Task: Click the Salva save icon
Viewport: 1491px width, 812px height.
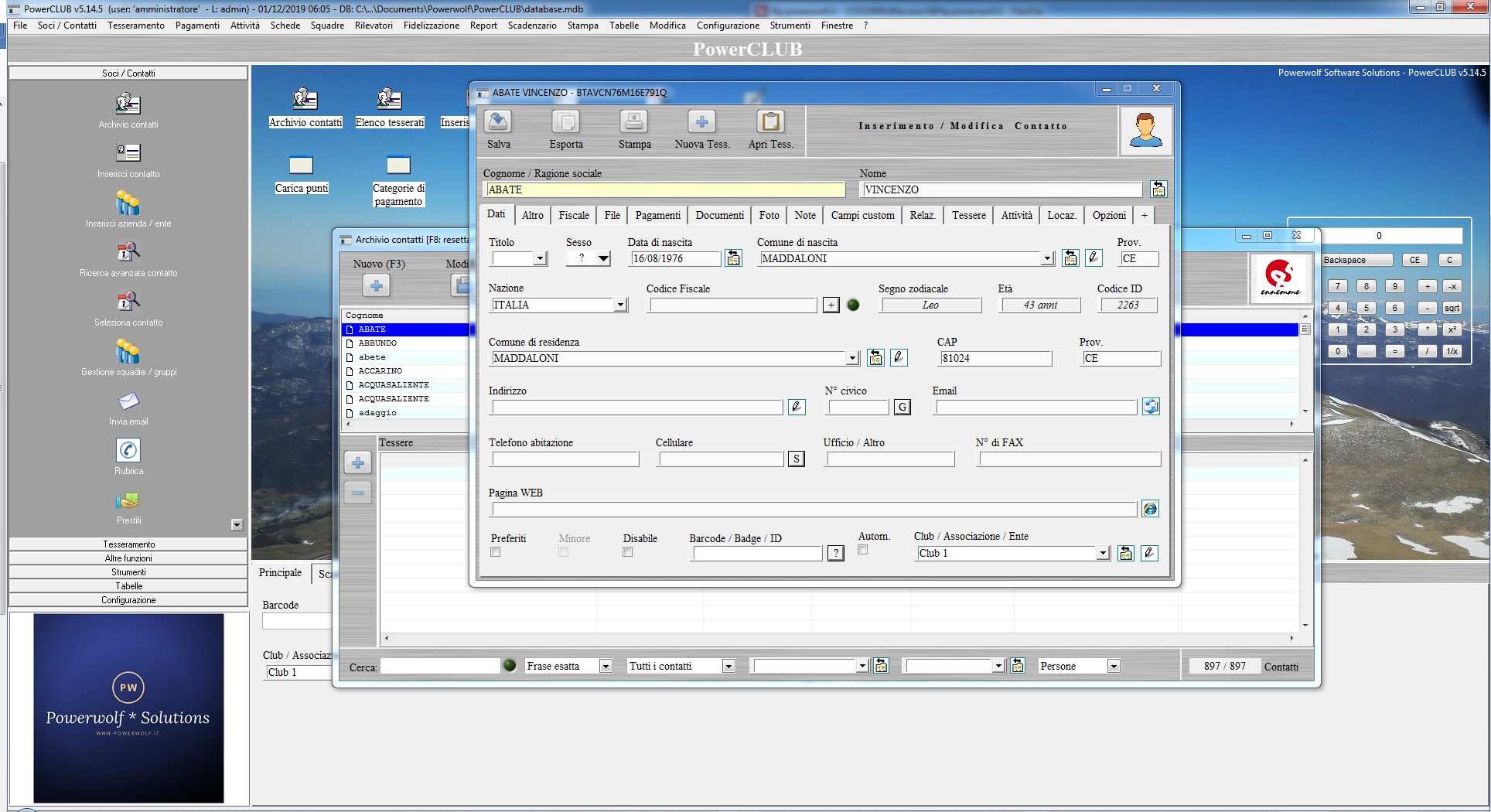Action: (x=498, y=122)
